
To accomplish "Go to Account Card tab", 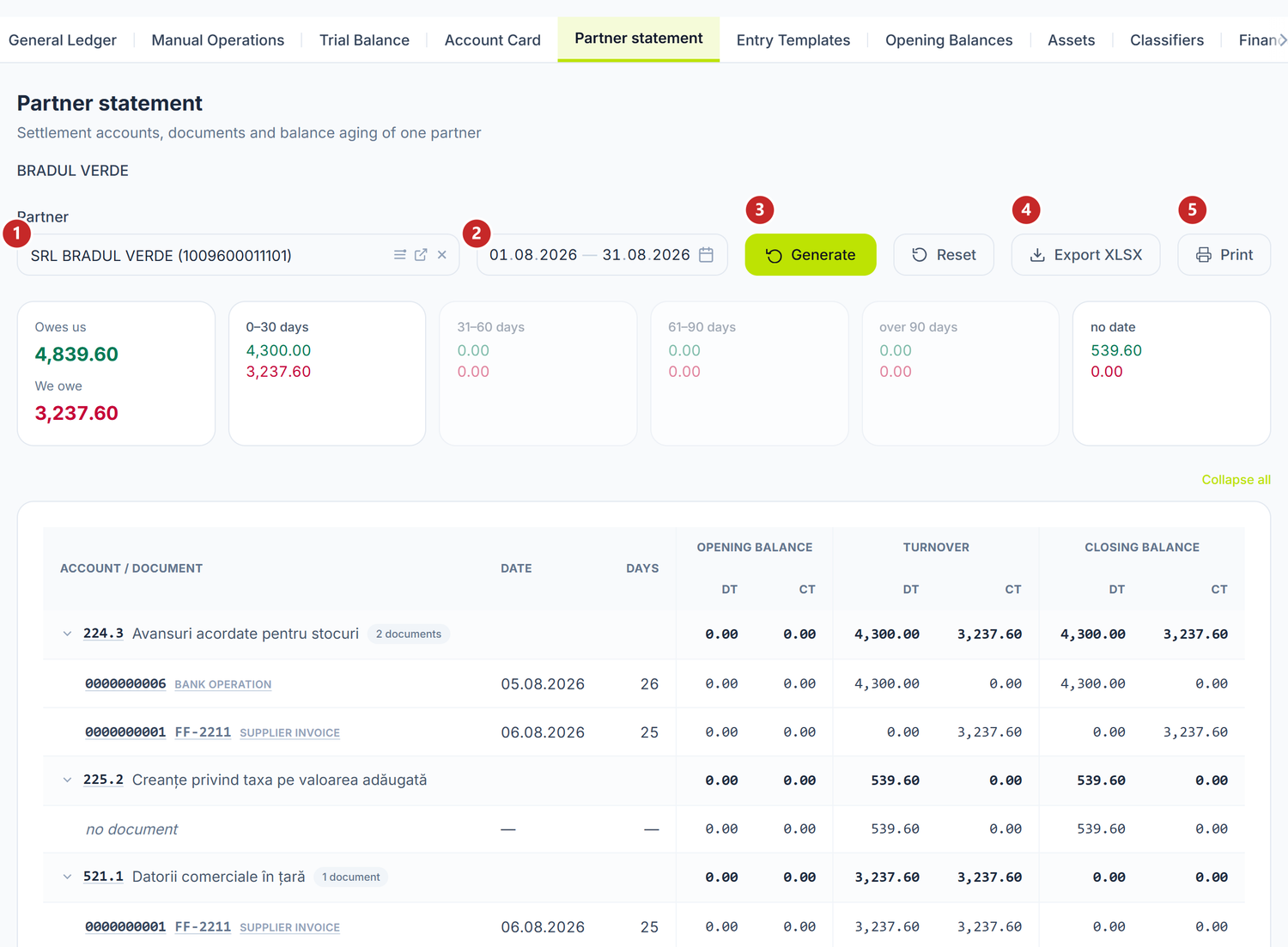I will tap(493, 40).
